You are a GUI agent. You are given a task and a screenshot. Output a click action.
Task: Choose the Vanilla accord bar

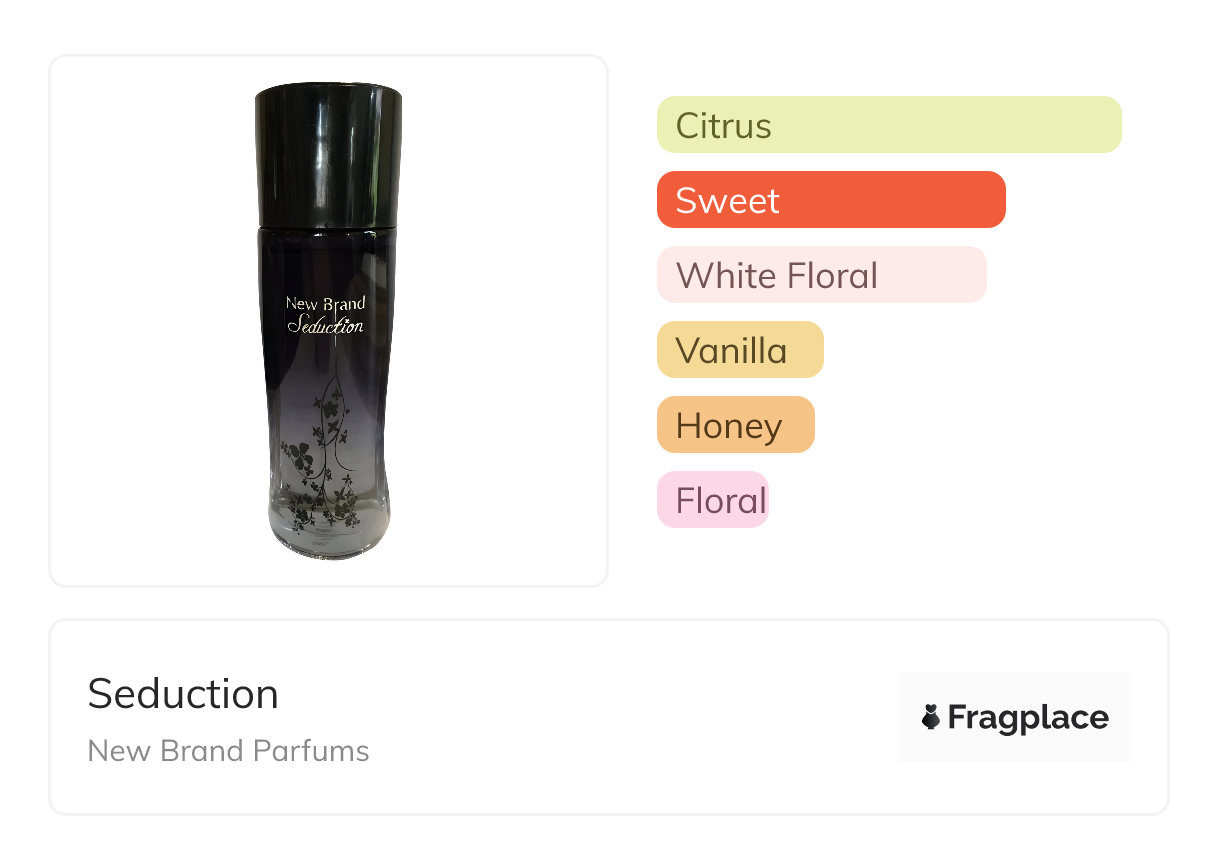point(739,350)
